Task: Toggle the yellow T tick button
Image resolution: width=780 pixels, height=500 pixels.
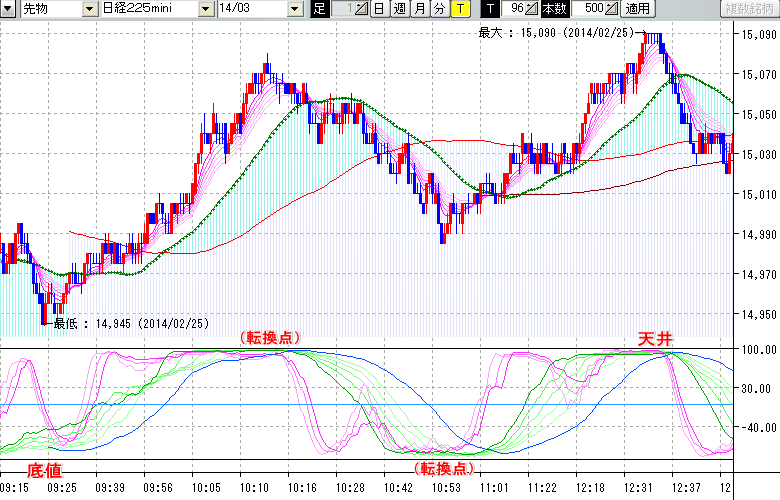Action: pyautogui.click(x=459, y=9)
